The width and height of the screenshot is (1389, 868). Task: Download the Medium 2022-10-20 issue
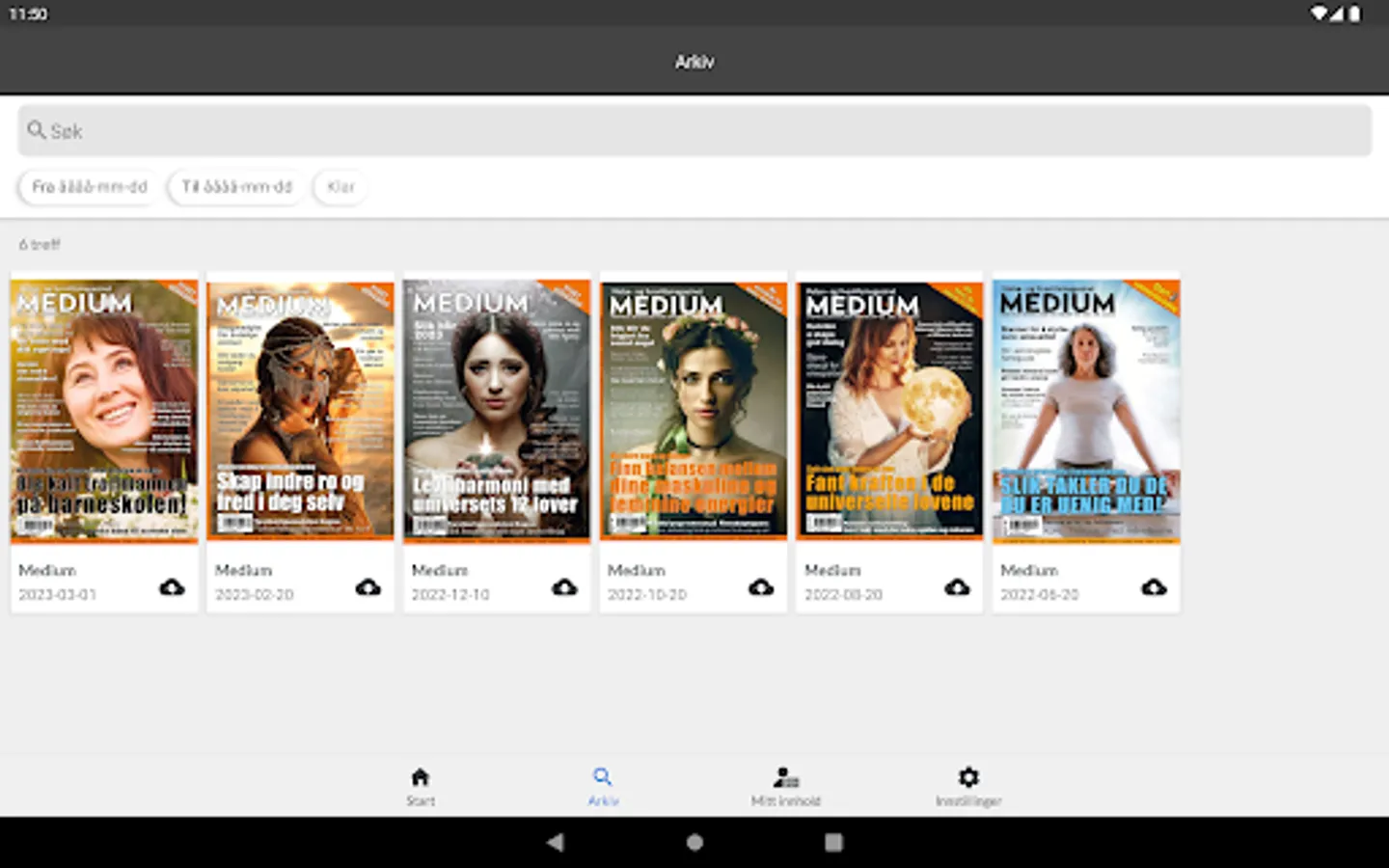pos(761,587)
